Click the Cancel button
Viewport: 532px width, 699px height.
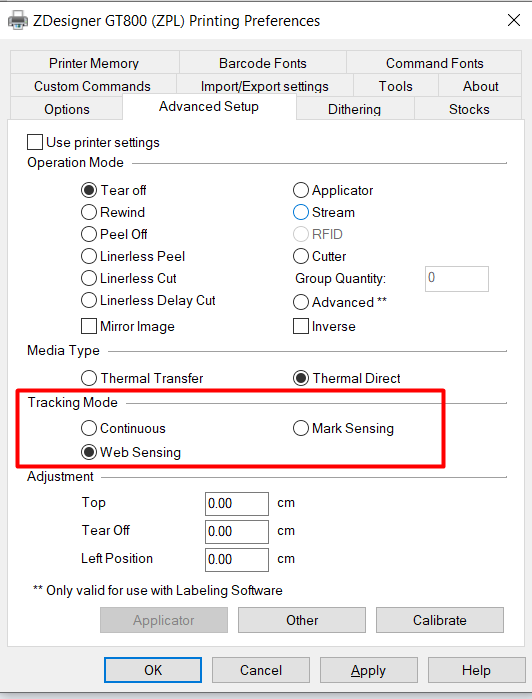tap(261, 670)
